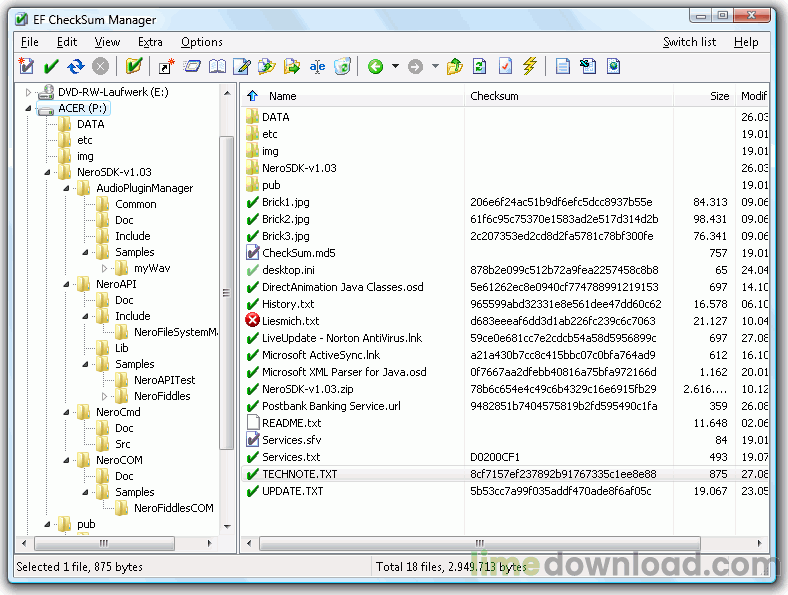Sort by the Size column header

704,95
